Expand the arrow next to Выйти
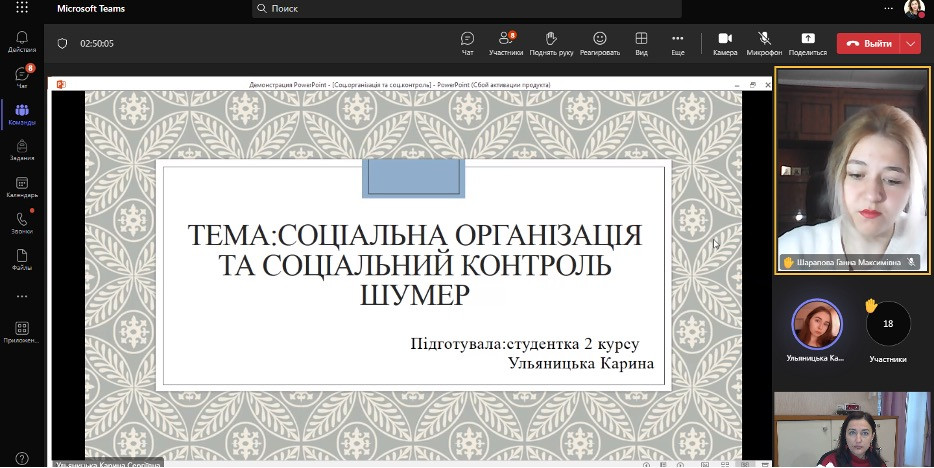 pos(910,44)
